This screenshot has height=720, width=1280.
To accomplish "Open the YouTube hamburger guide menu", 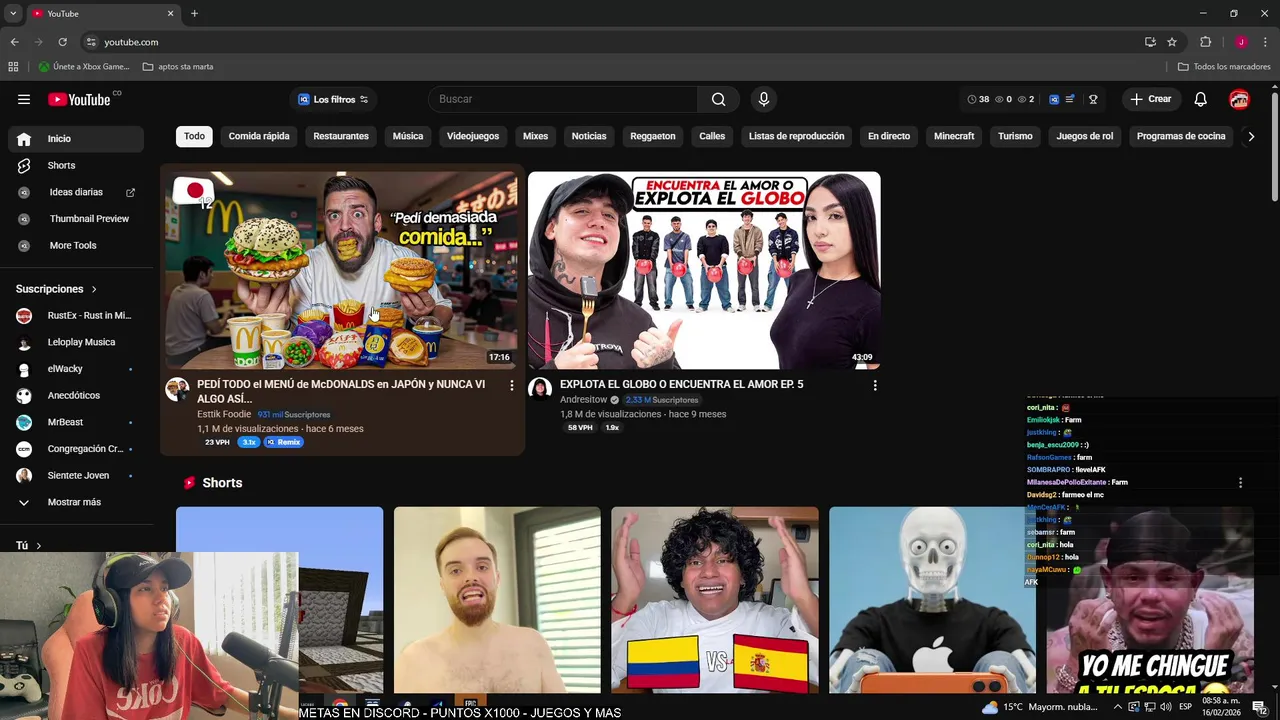I will 24,99.
